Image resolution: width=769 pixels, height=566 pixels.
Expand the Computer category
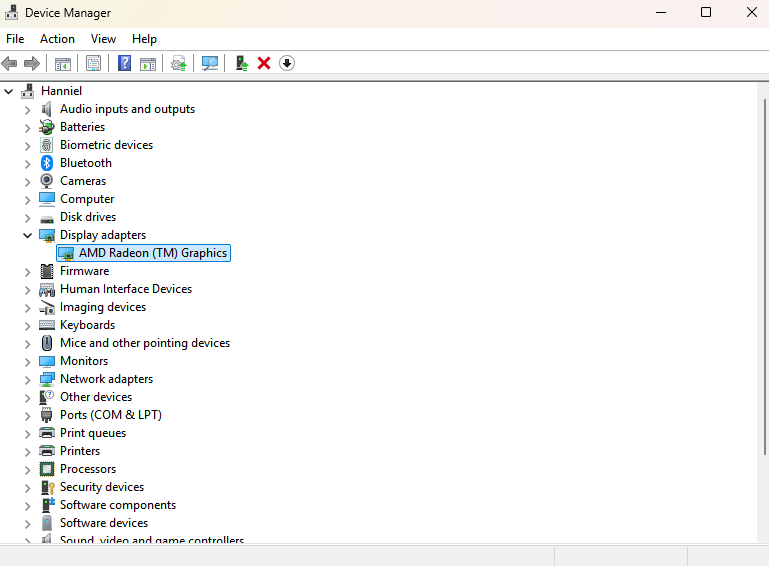pyautogui.click(x=27, y=200)
